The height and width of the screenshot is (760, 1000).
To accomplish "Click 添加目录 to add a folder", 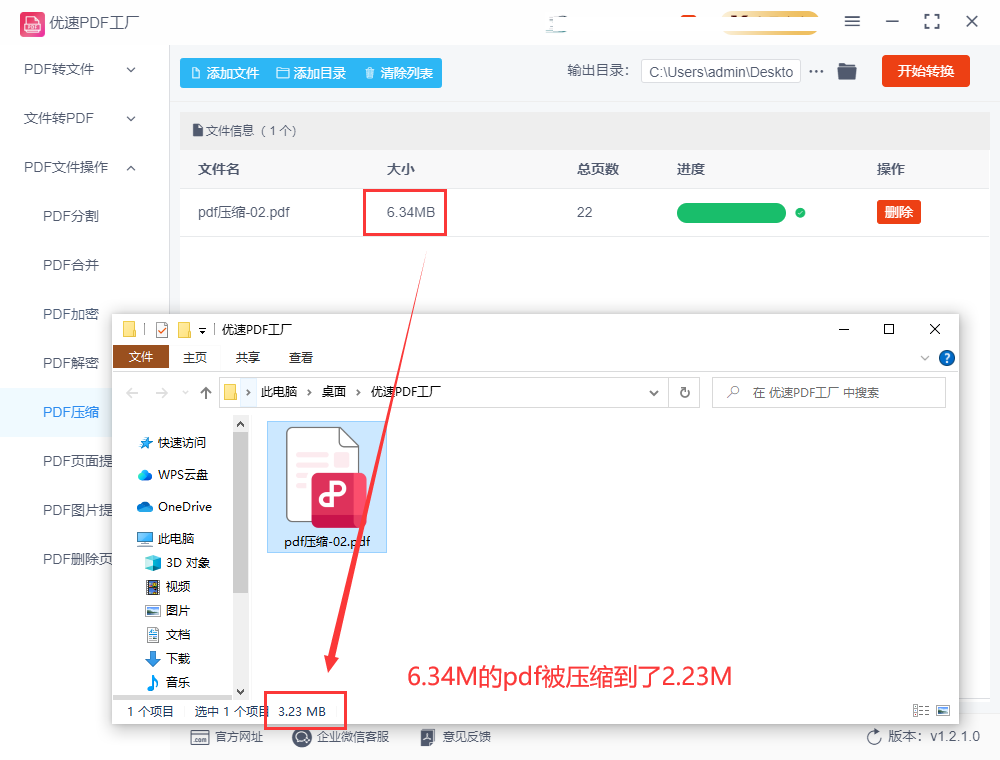I will point(311,73).
